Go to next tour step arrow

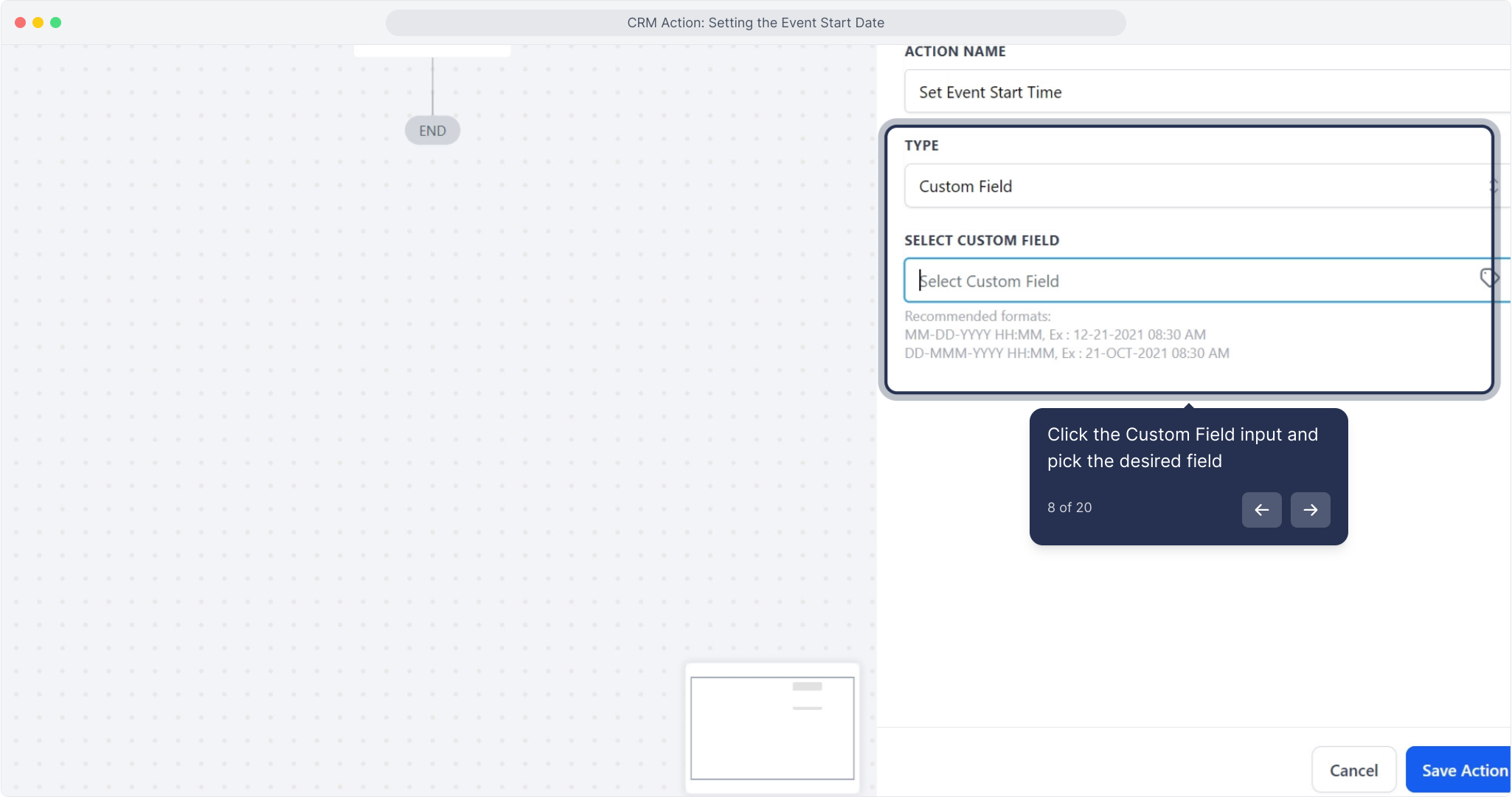[1310, 510]
